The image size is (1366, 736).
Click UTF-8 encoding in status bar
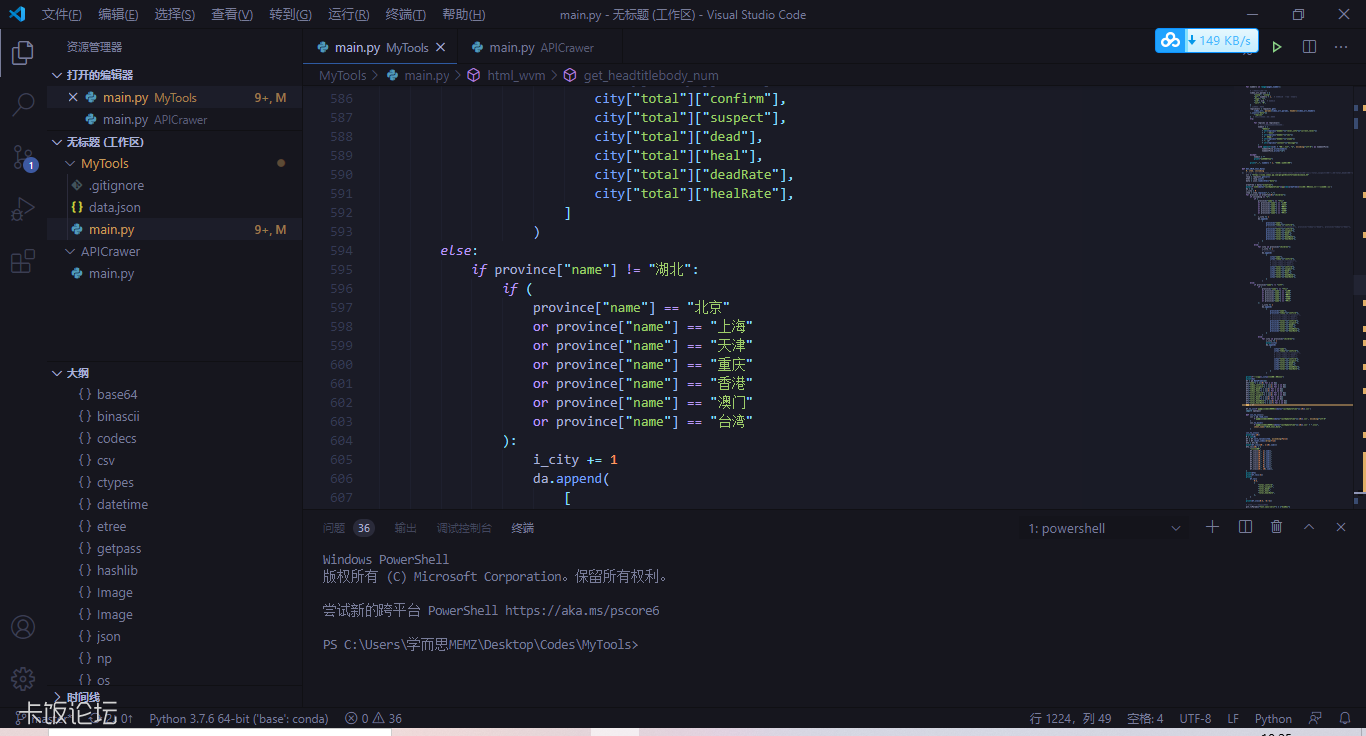pos(1195,718)
